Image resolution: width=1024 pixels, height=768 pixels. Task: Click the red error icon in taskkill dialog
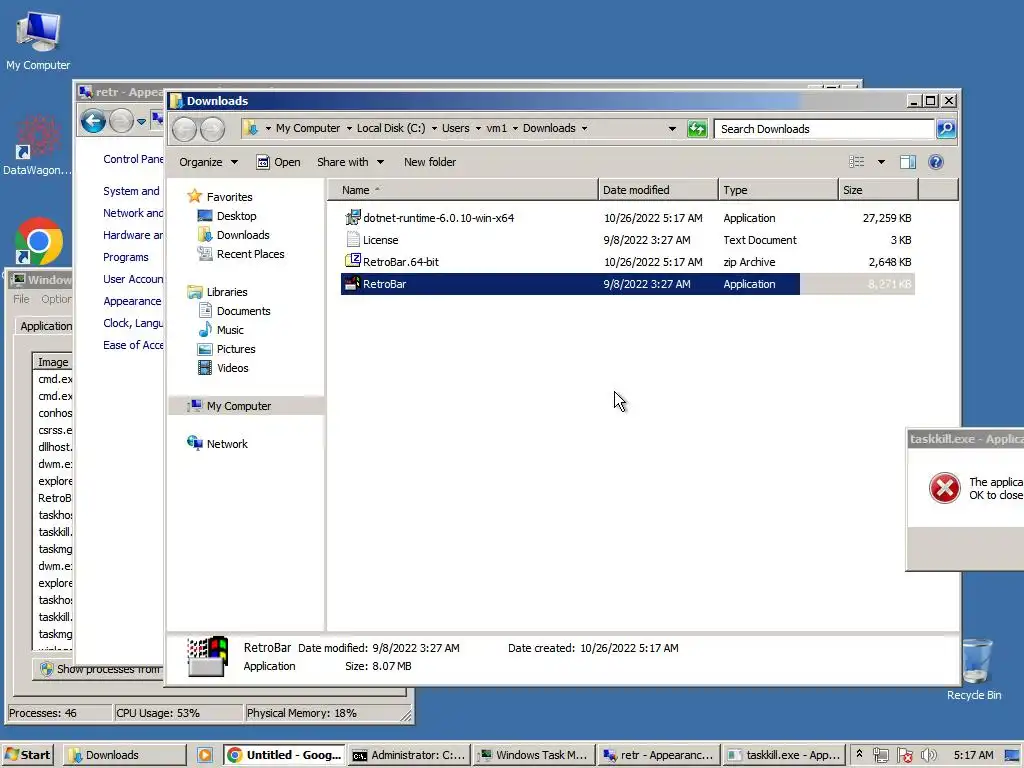tap(944, 488)
